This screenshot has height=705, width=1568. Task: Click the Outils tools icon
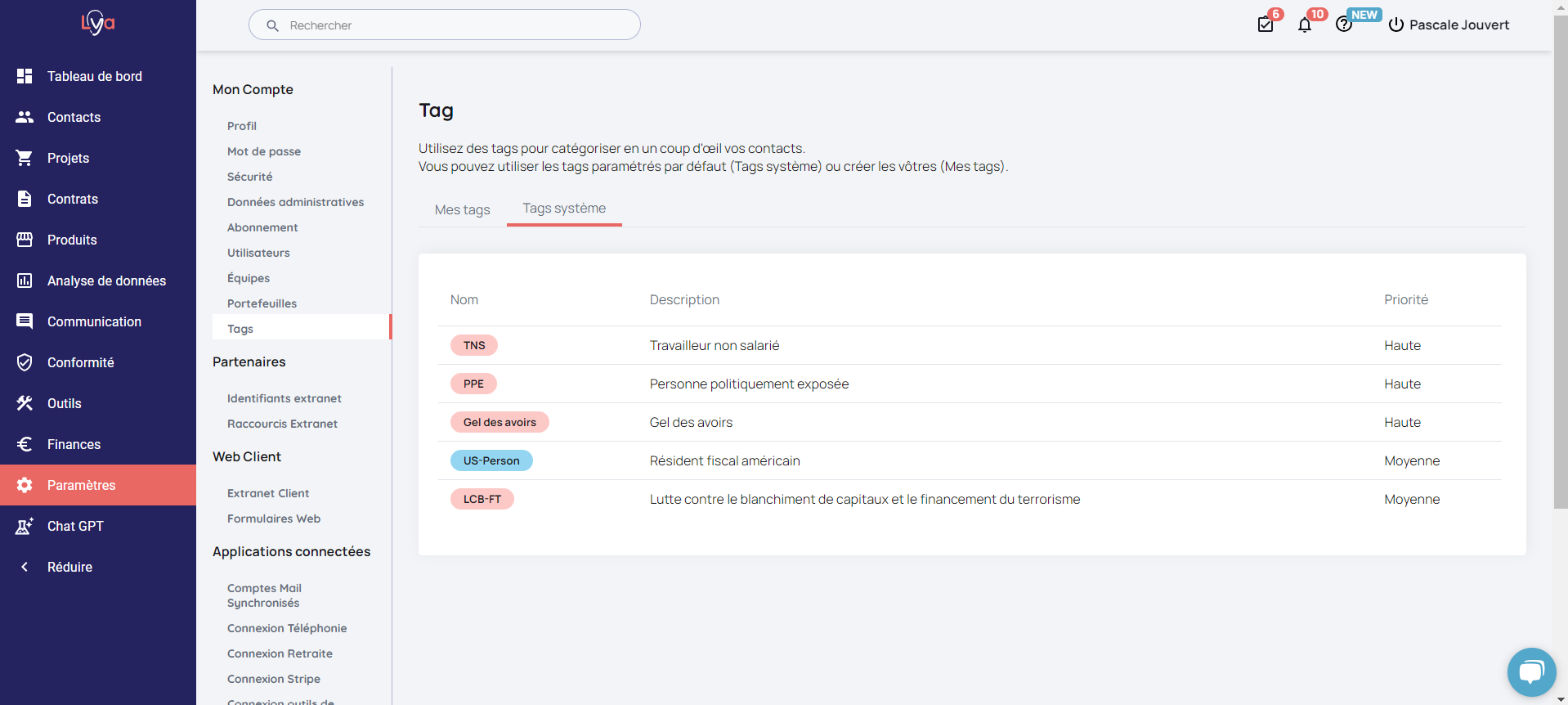(x=25, y=403)
